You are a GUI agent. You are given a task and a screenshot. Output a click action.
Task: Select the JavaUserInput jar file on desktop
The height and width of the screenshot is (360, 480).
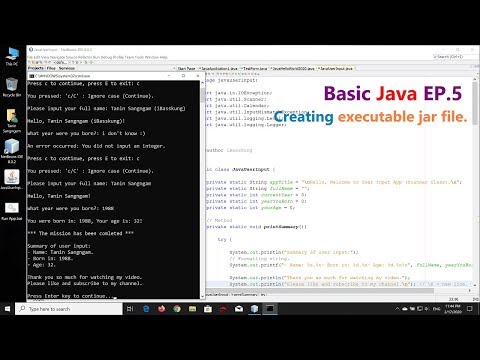tap(12, 180)
